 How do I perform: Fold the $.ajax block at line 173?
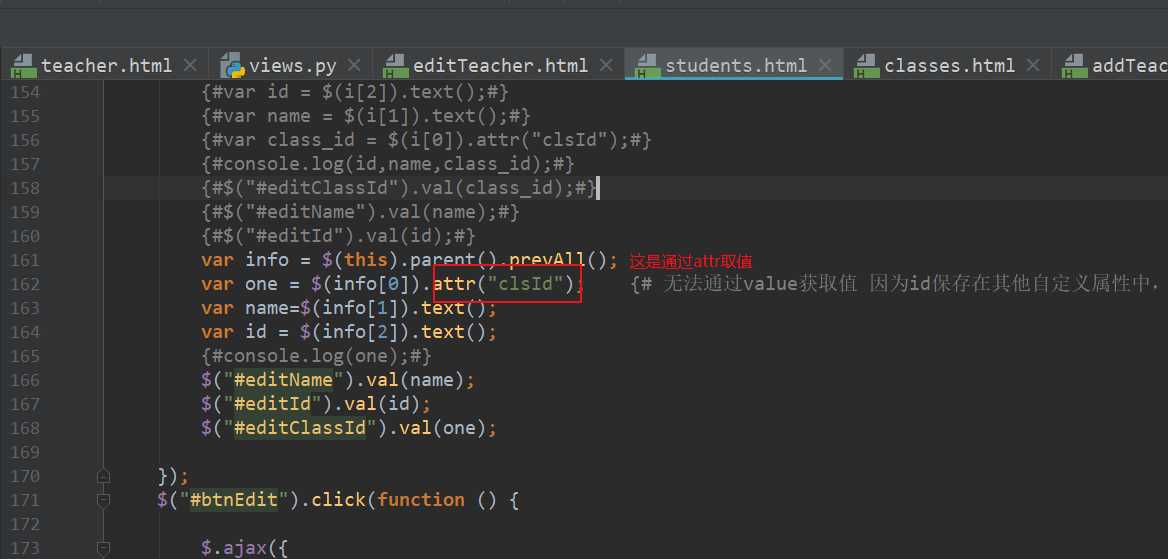104,548
